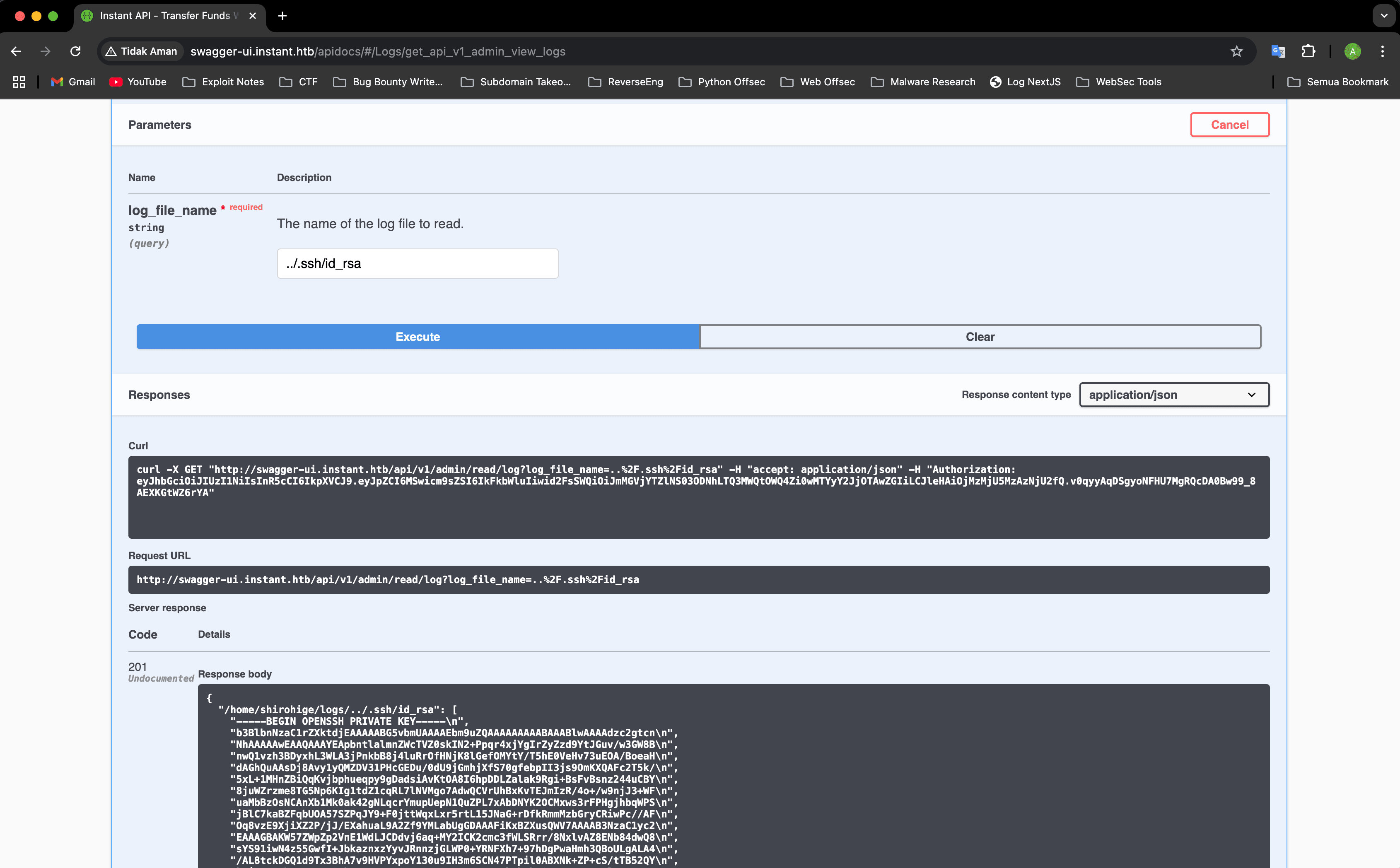Click the browser back arrow
Image resolution: width=1400 pixels, height=868 pixels.
[x=16, y=52]
